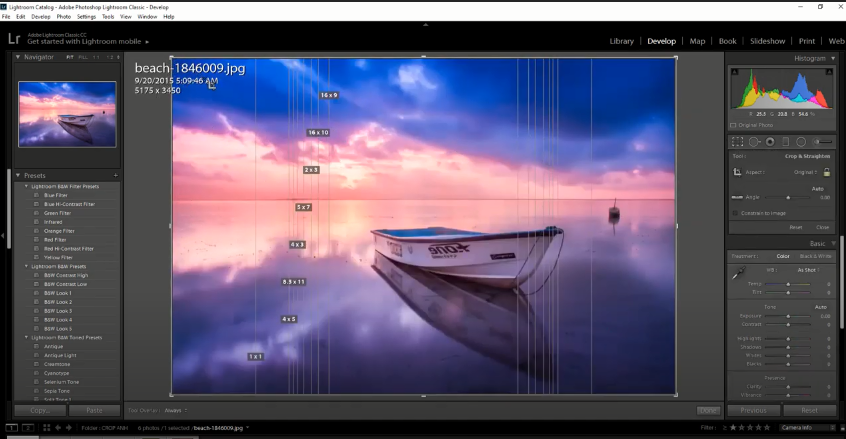The height and width of the screenshot is (439, 846).
Task: Toggle the Original Photo checkbox
Action: (x=733, y=125)
